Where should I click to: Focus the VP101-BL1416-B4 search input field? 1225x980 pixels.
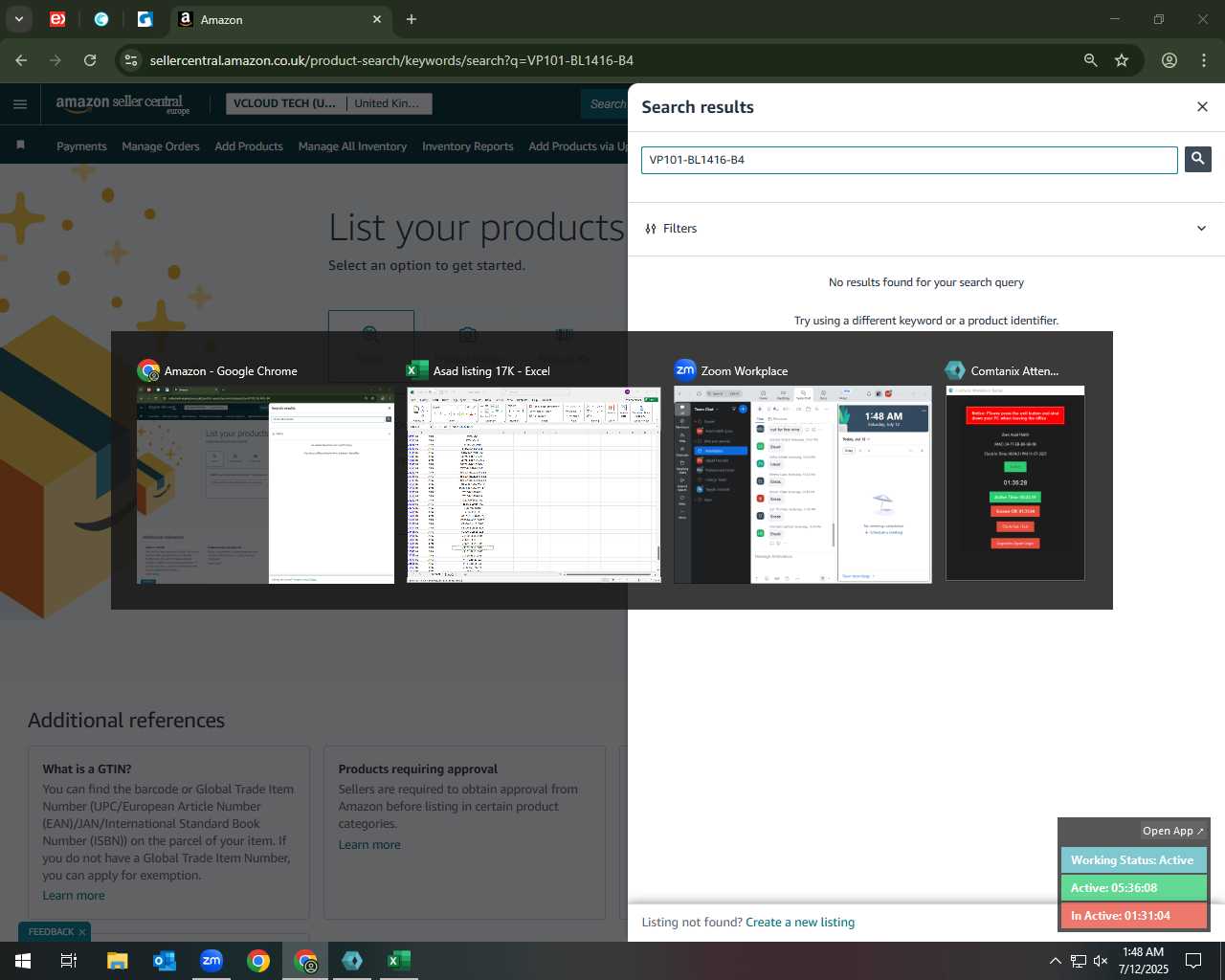tap(909, 160)
